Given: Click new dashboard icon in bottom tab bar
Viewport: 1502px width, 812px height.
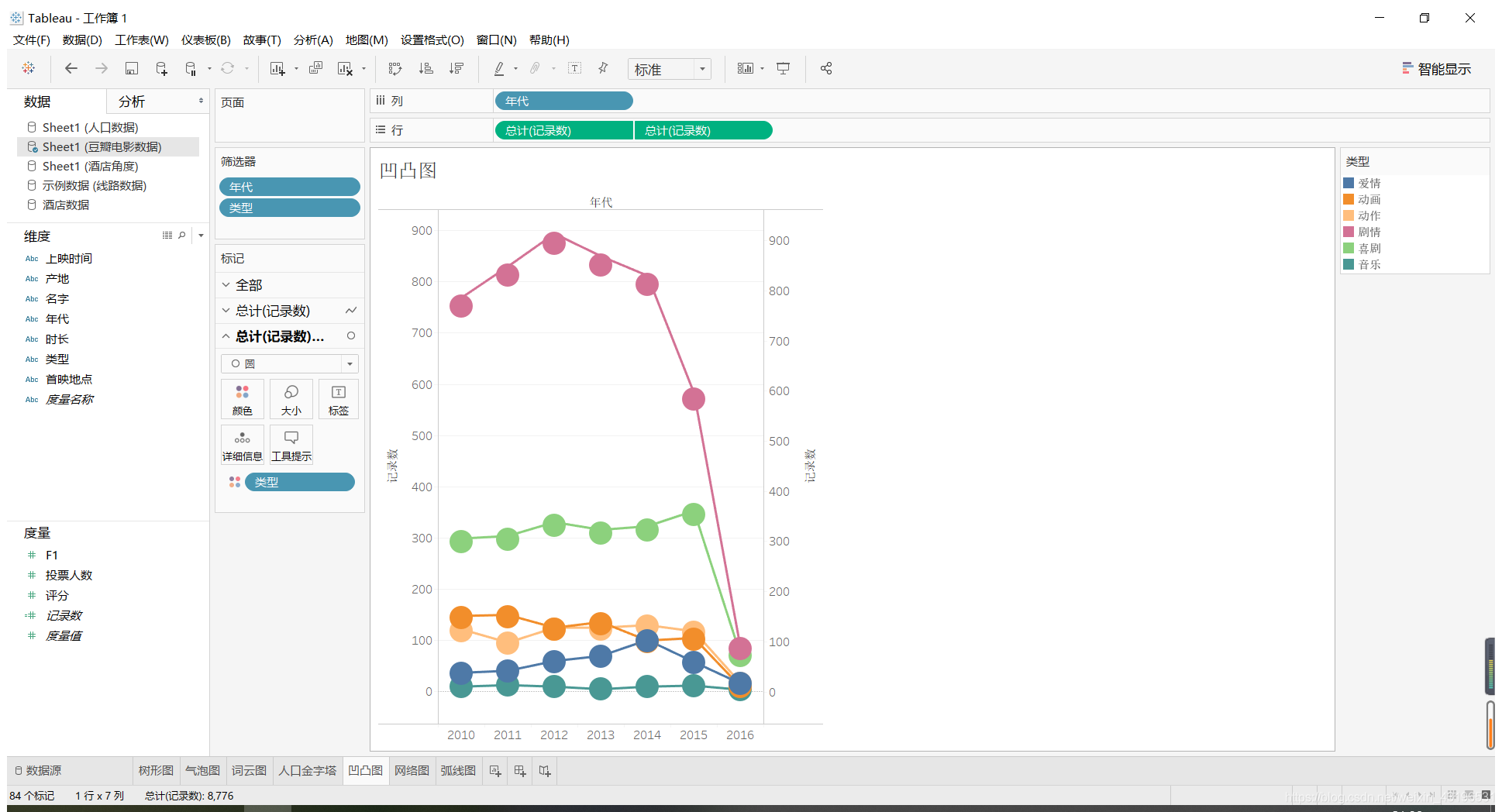Looking at the screenshot, I should click(520, 771).
